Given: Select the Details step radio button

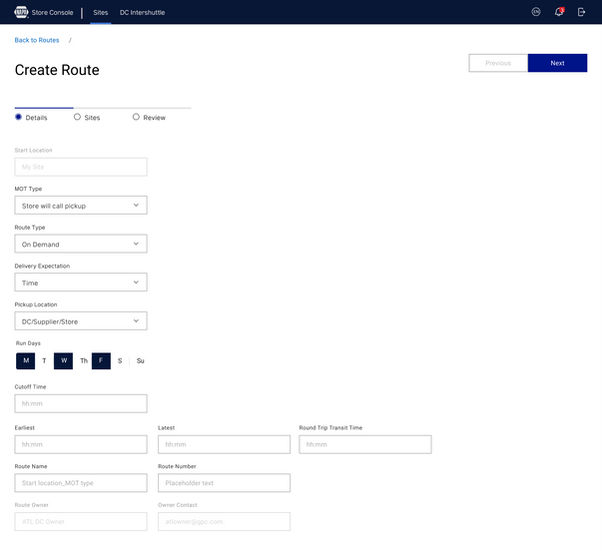Looking at the screenshot, I should [x=18, y=117].
